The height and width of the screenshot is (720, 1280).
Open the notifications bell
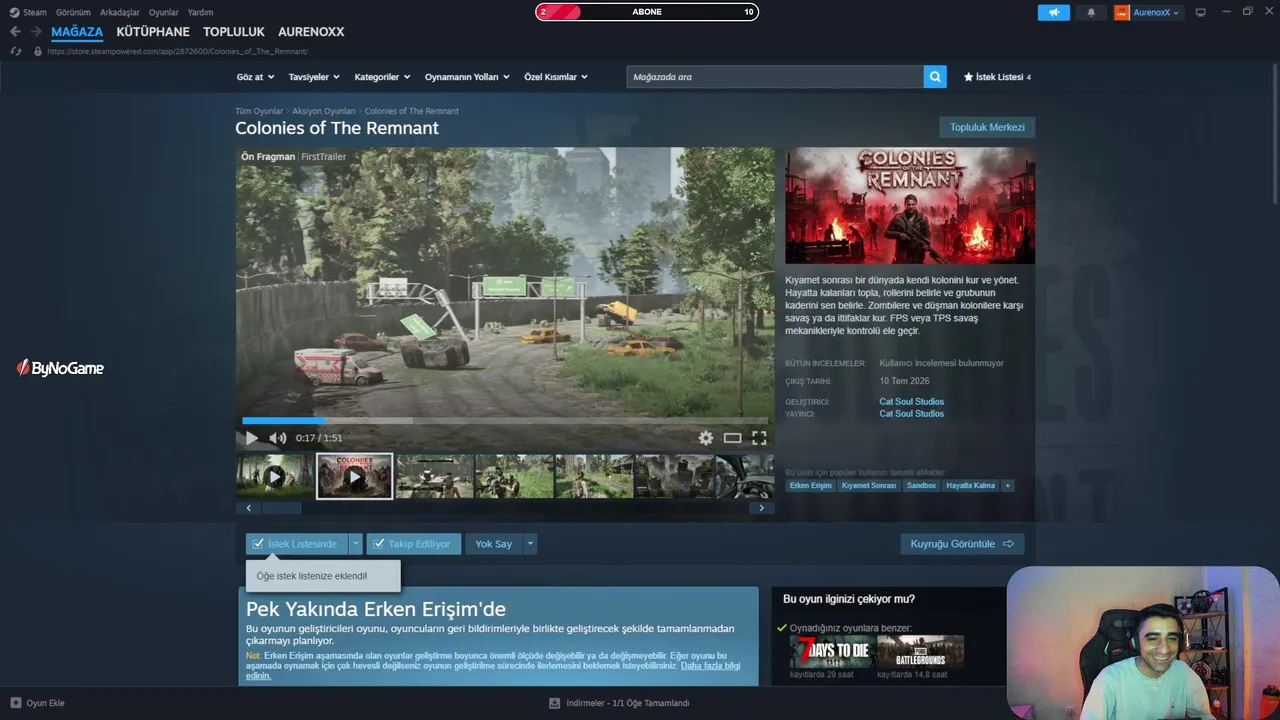[x=1091, y=12]
